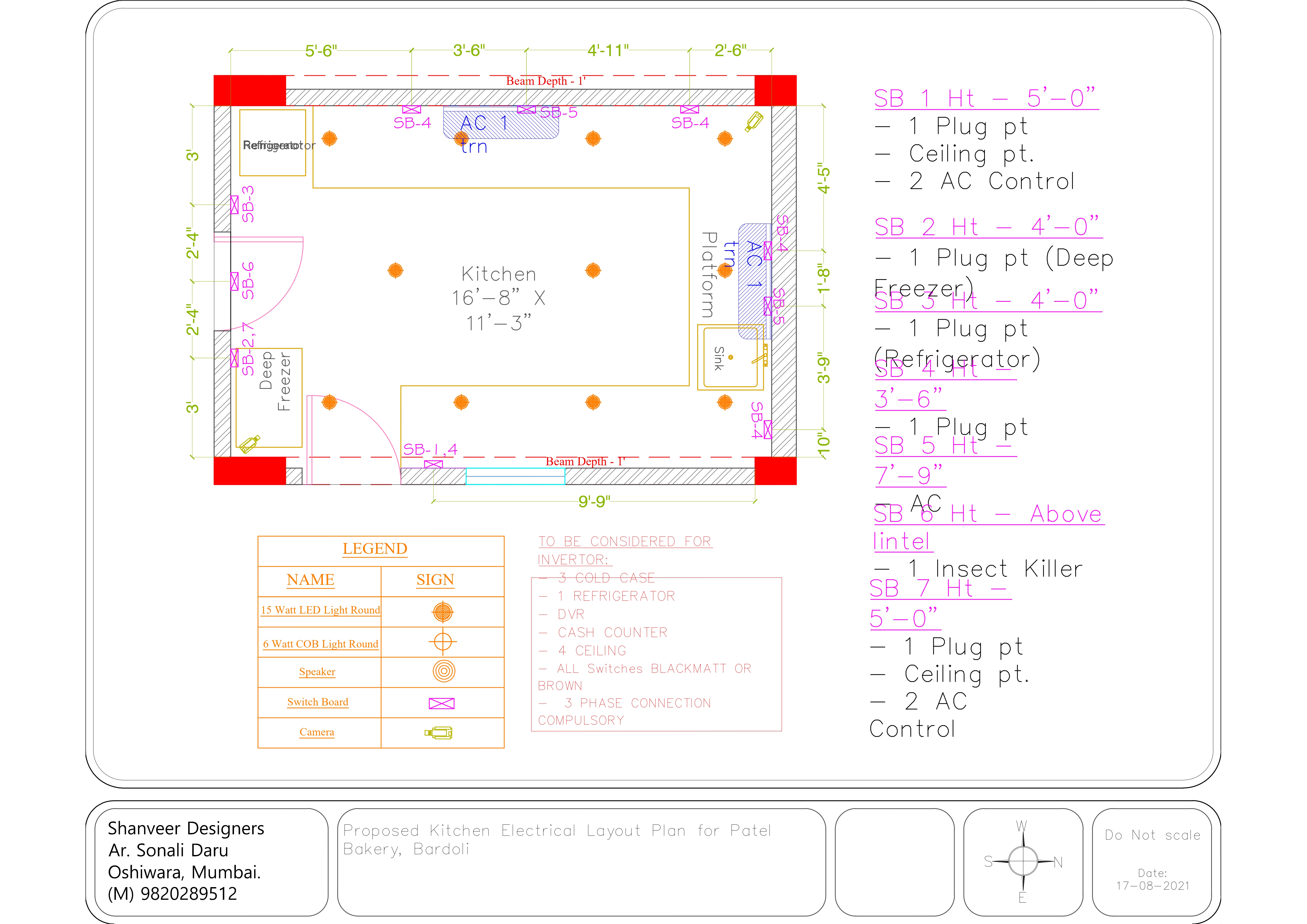The width and height of the screenshot is (1307, 924).
Task: Click the LEGEND heading
Action: point(374,549)
